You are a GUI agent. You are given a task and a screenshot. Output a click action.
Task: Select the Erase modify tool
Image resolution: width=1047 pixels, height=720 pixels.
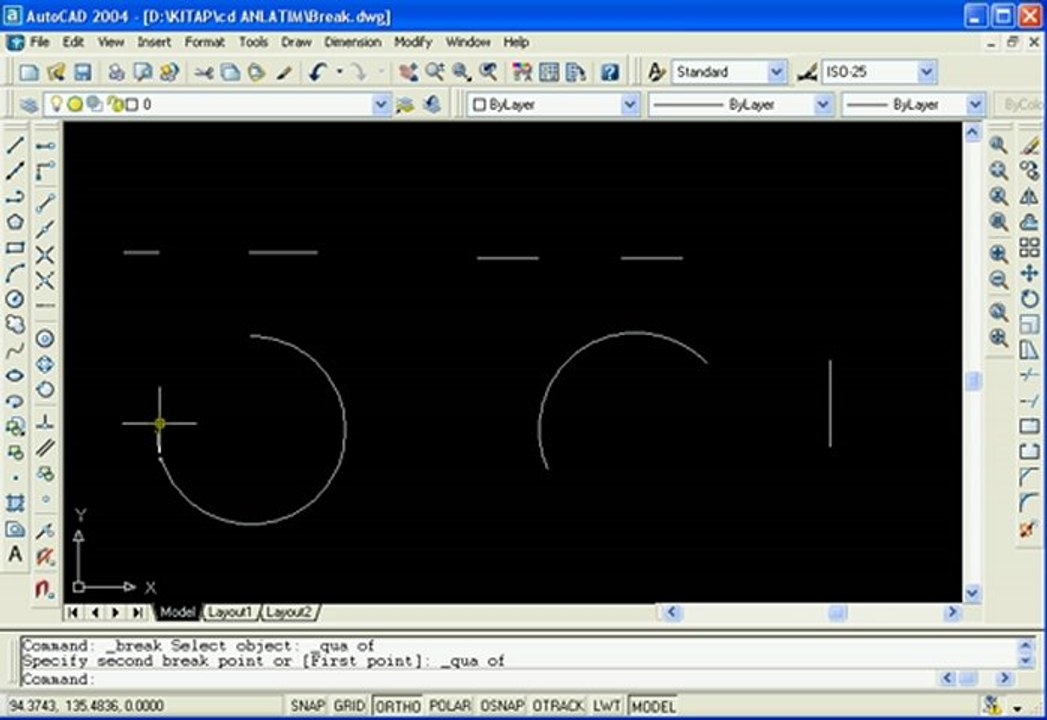(1029, 145)
